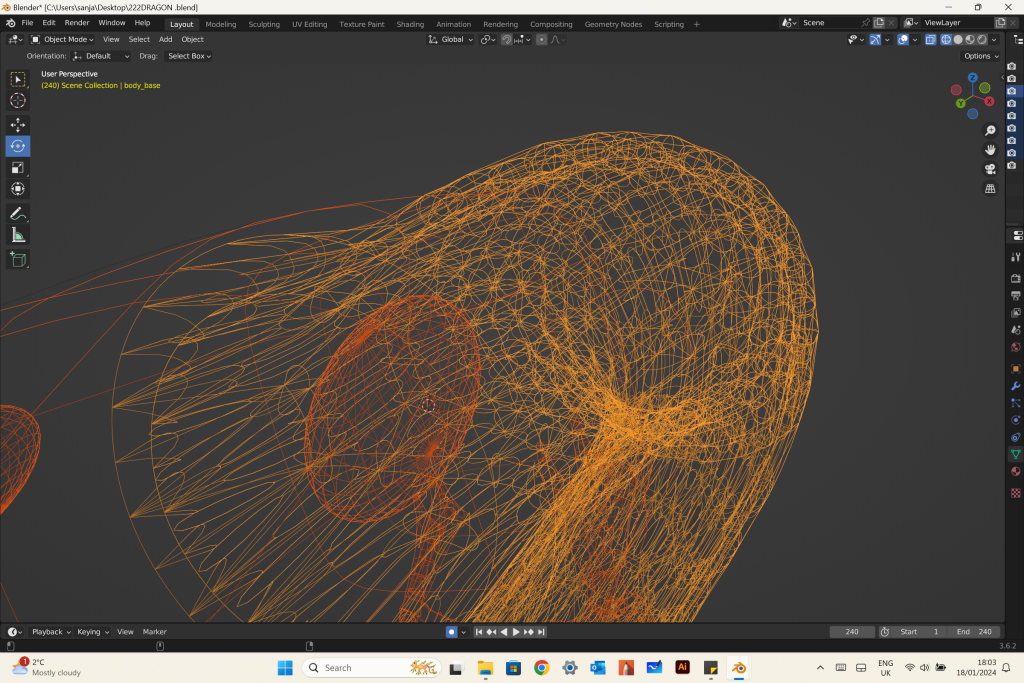
Task: Switch to the Geometry Nodes workspace tab
Action: (613, 24)
